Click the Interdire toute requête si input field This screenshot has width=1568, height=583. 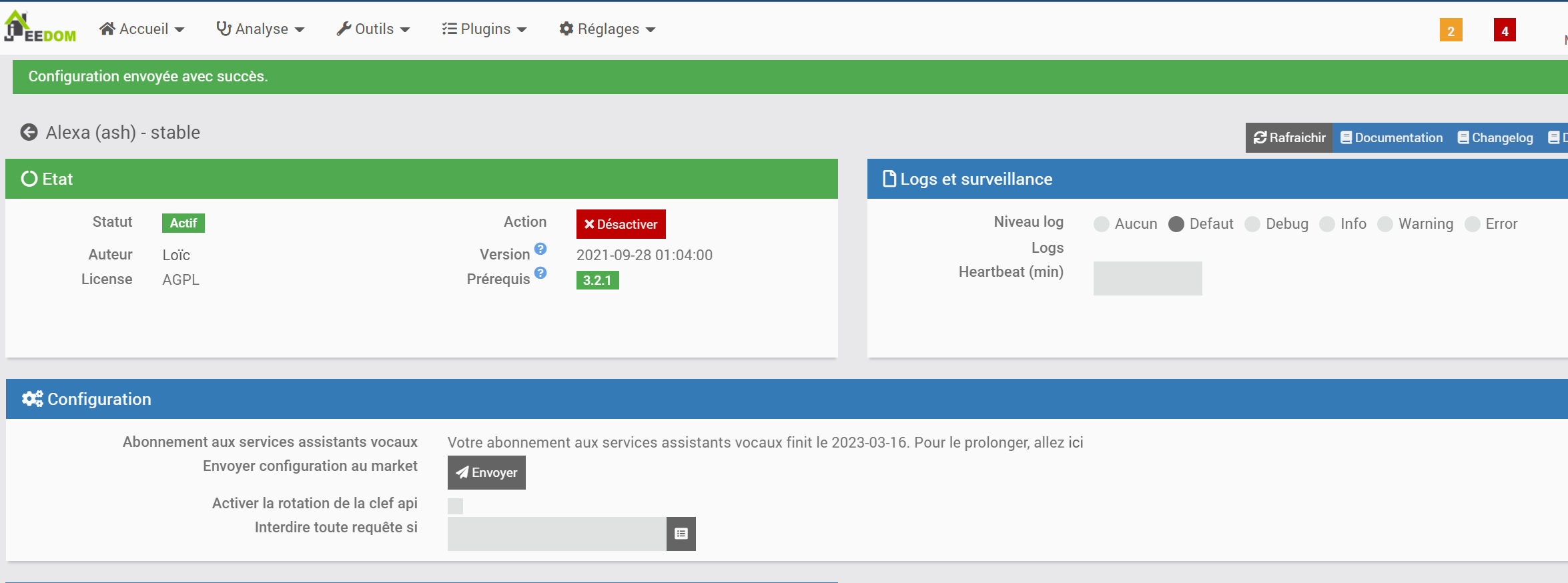click(x=557, y=534)
